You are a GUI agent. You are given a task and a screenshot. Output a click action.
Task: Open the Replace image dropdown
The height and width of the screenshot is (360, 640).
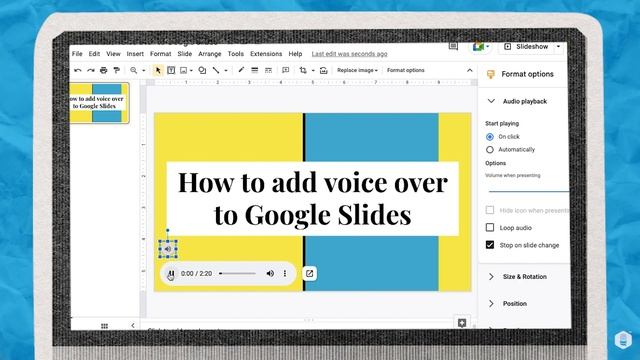[357, 70]
